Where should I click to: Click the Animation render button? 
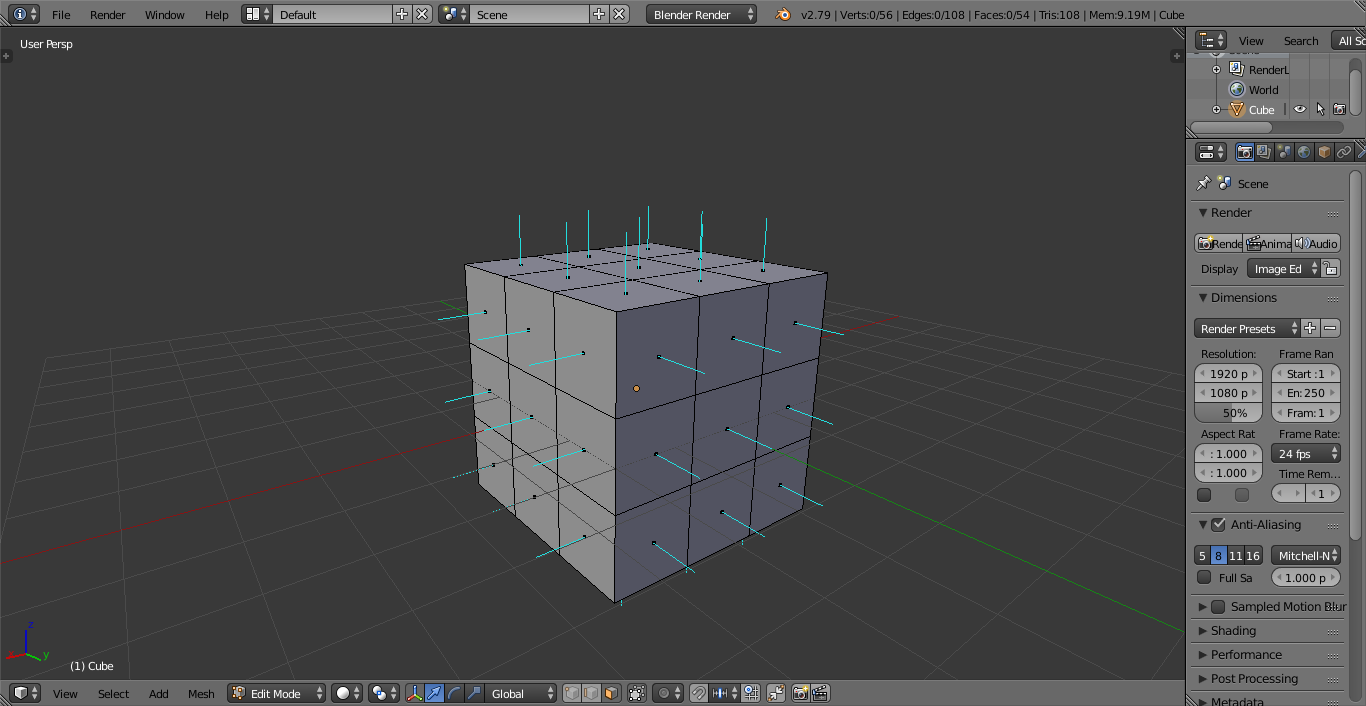click(1267, 244)
